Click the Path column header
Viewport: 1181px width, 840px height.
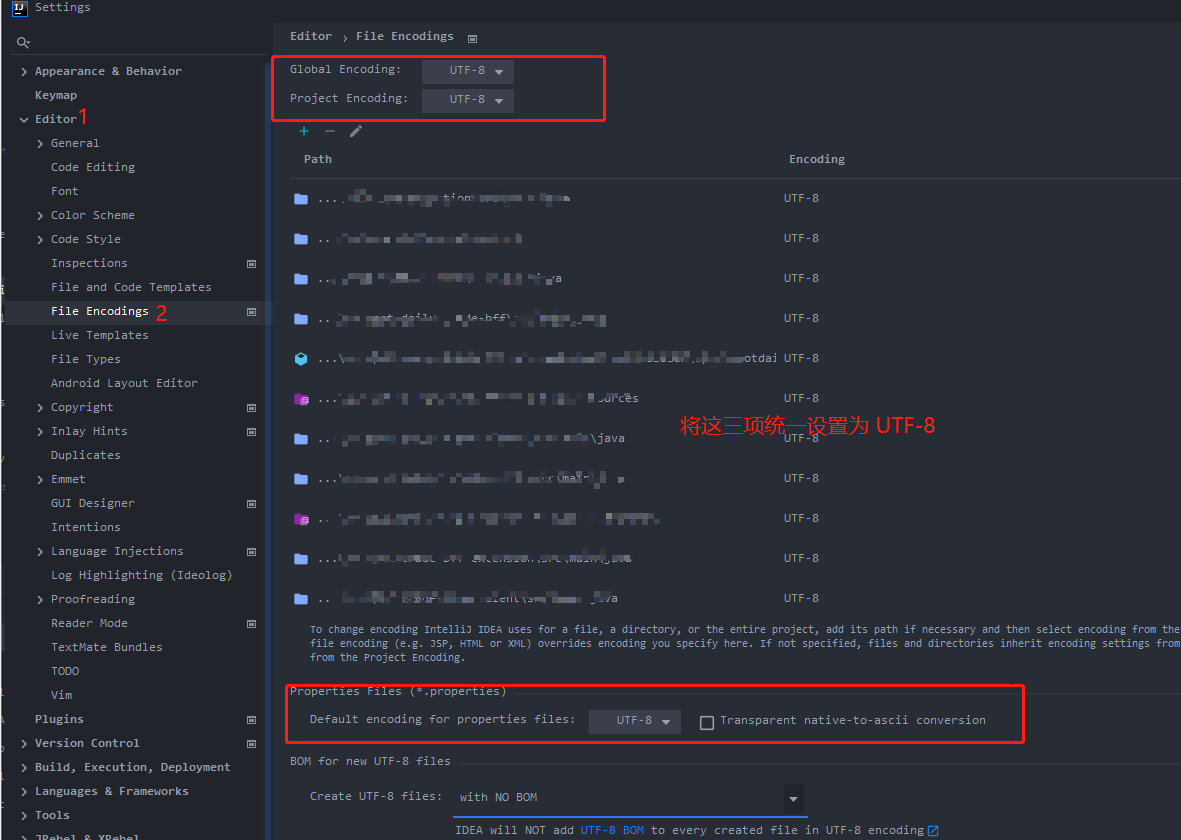click(318, 159)
